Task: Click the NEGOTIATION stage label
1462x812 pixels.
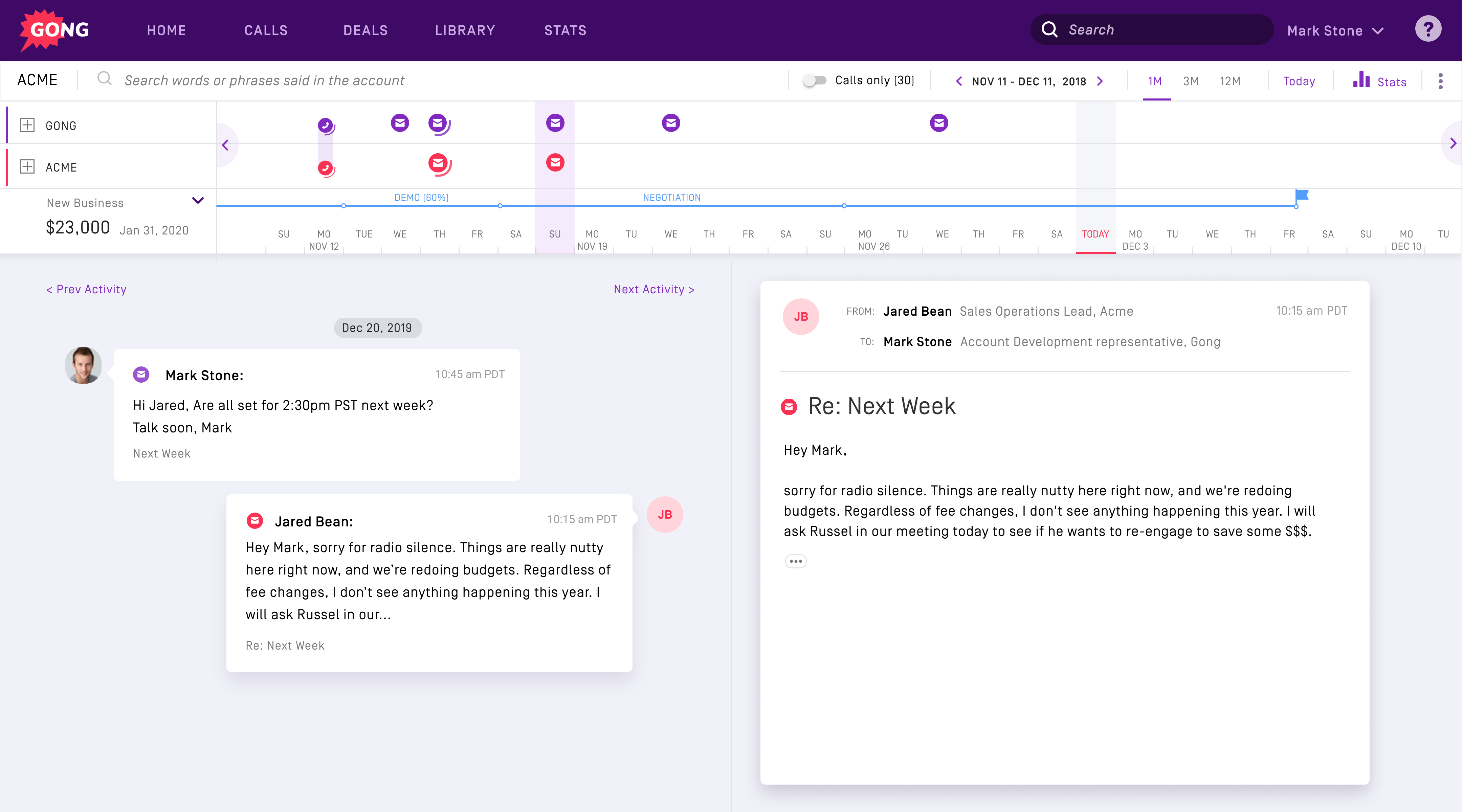Action: pos(671,198)
